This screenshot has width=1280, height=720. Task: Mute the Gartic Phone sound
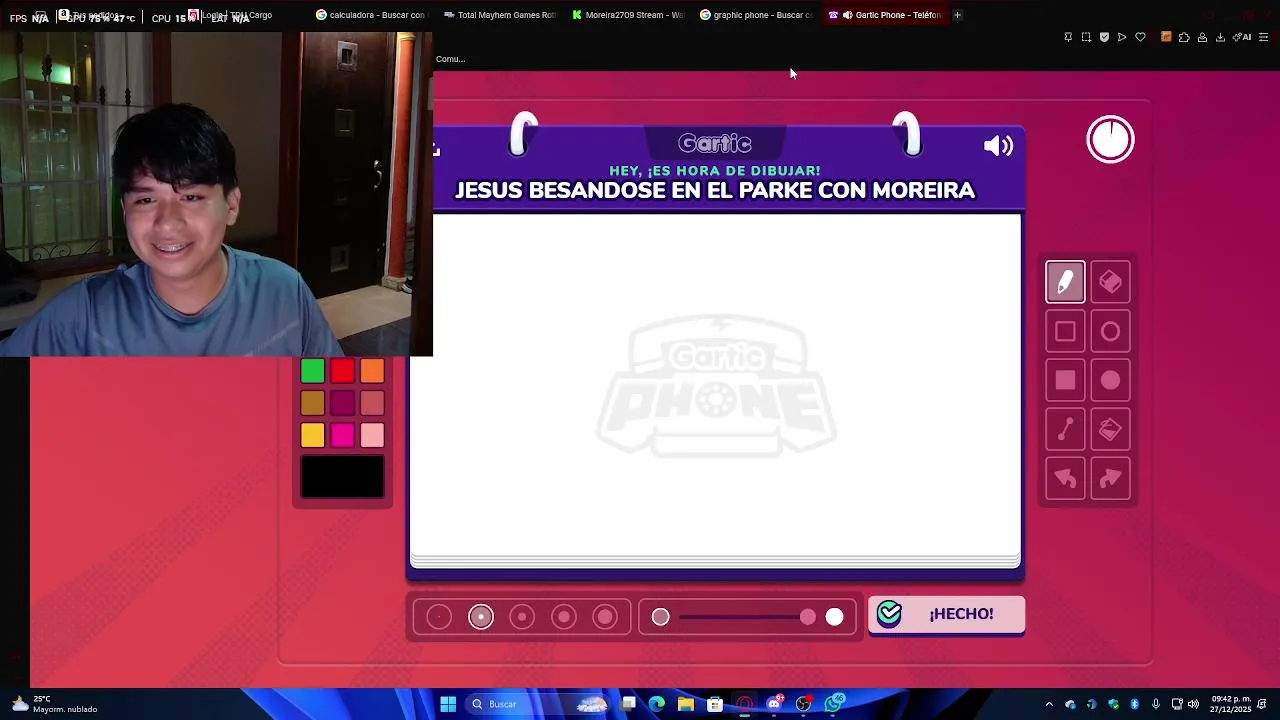point(998,146)
